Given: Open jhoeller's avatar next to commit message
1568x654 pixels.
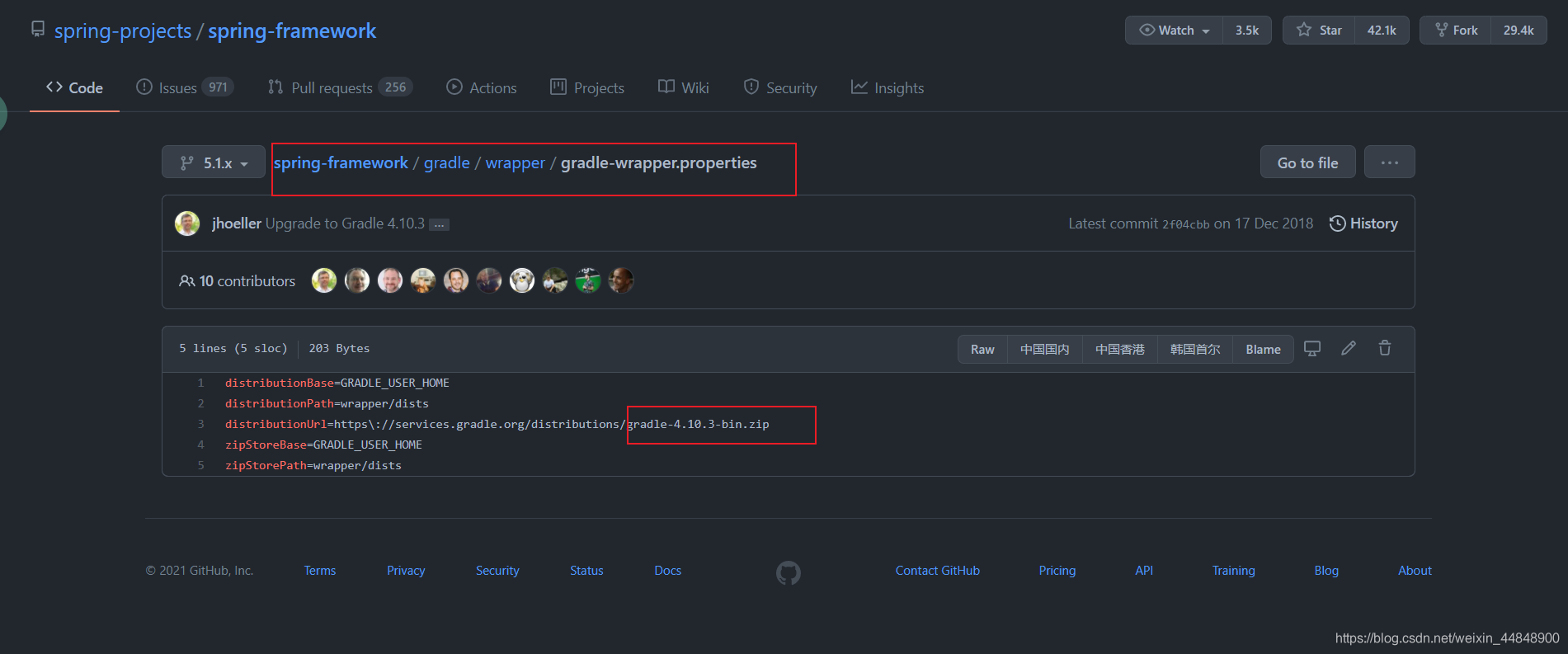Looking at the screenshot, I should click(x=187, y=223).
